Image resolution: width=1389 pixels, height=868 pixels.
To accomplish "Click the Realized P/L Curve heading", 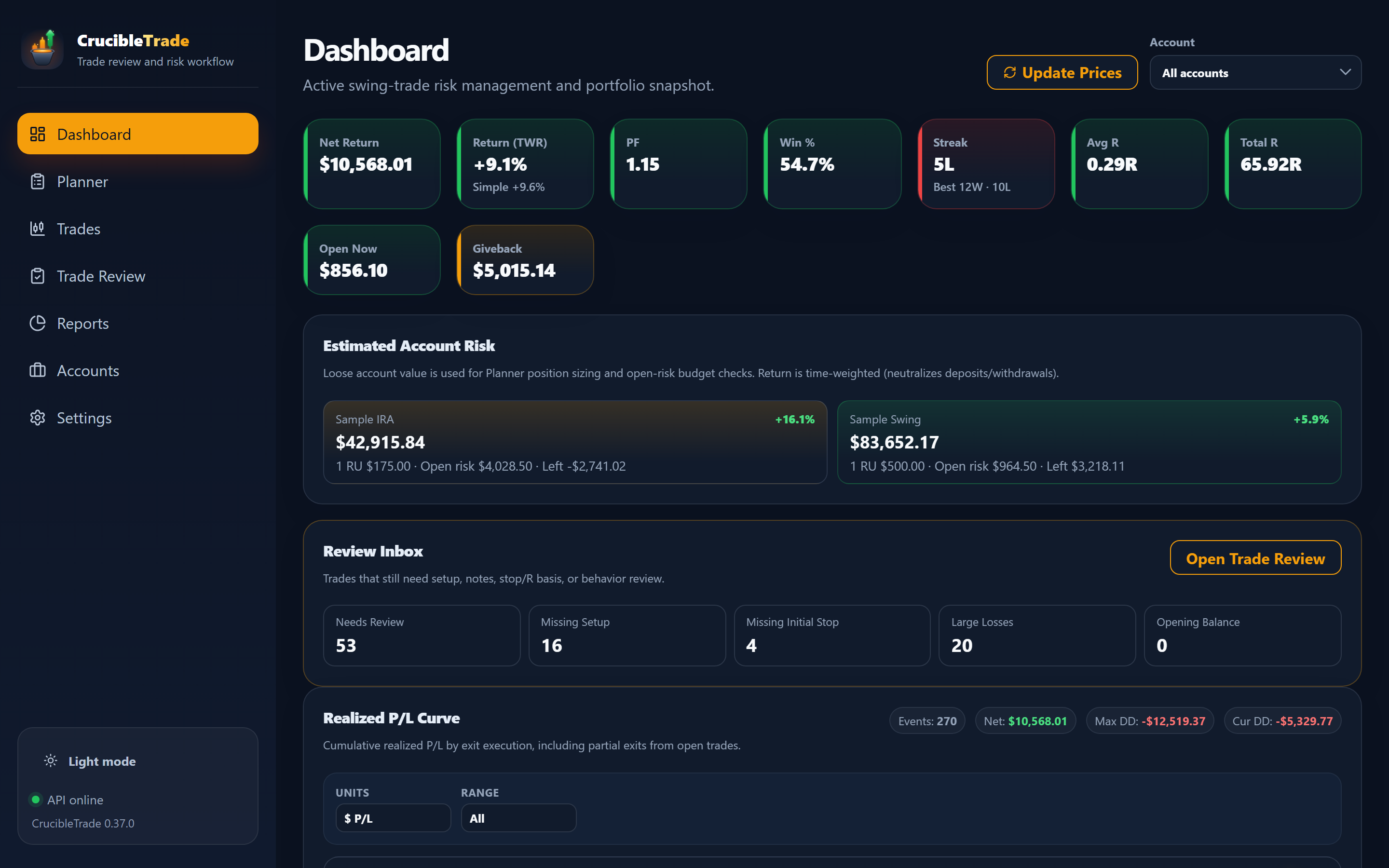I will point(392,718).
